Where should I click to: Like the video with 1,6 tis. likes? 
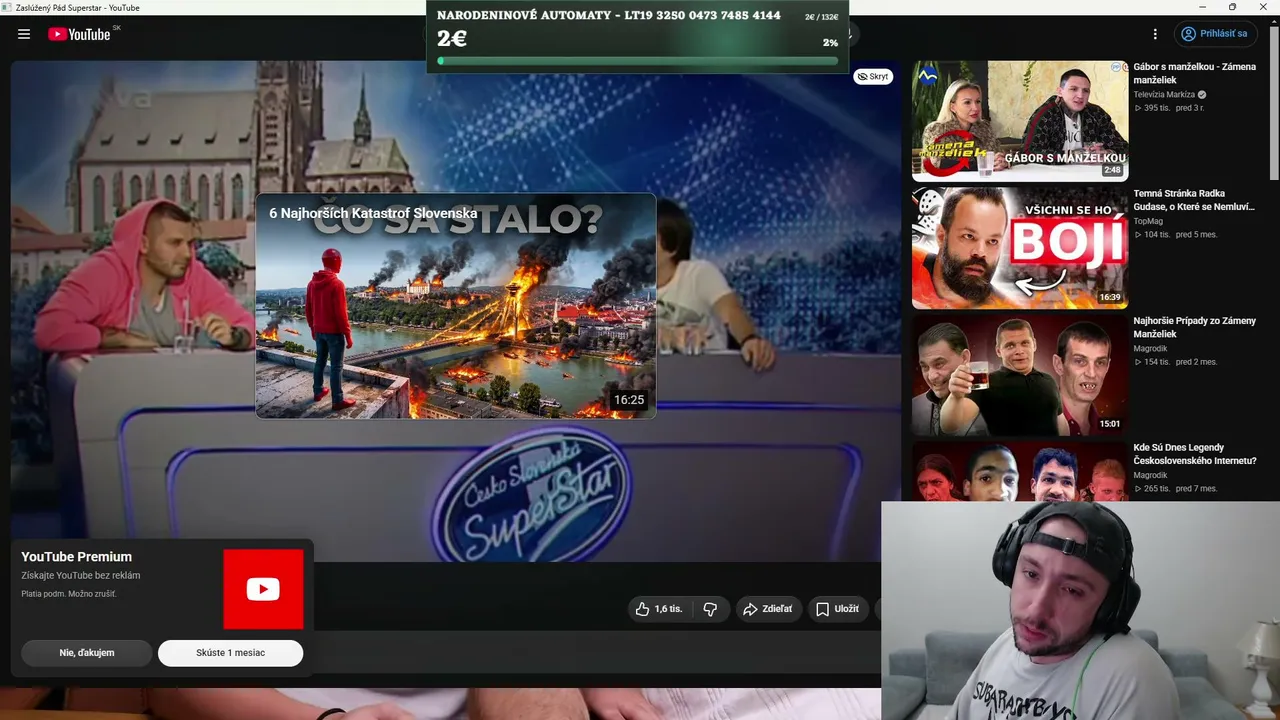coord(659,609)
